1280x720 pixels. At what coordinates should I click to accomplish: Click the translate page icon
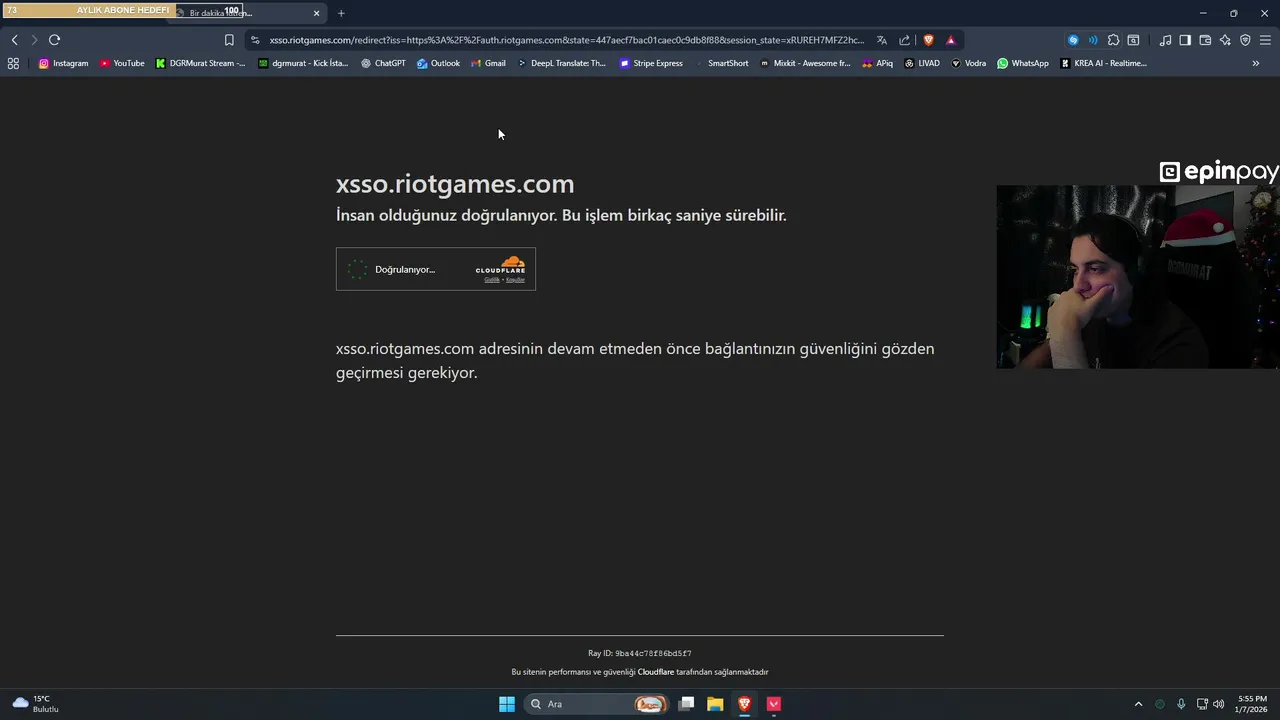click(x=882, y=40)
